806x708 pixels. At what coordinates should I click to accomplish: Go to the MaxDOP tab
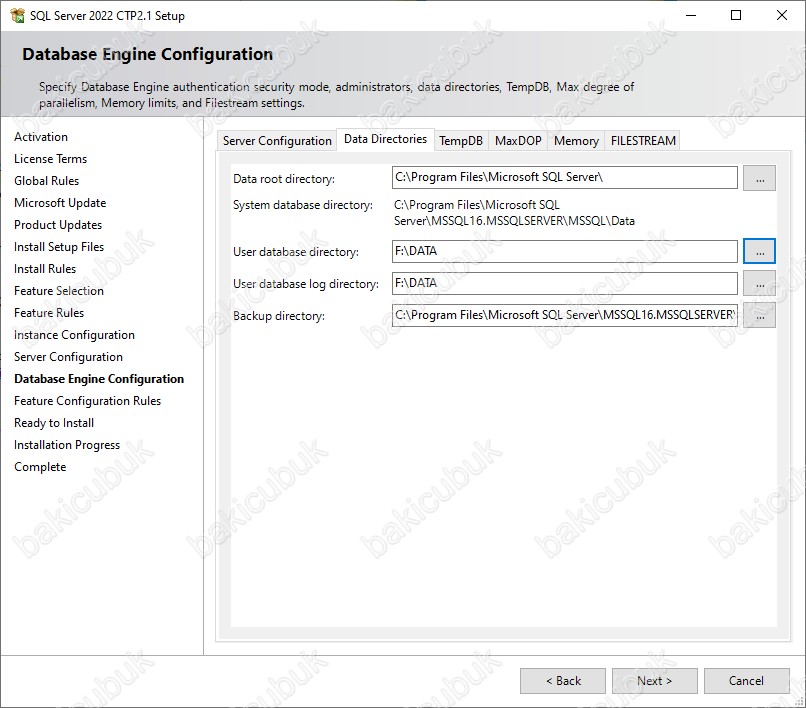pos(518,140)
